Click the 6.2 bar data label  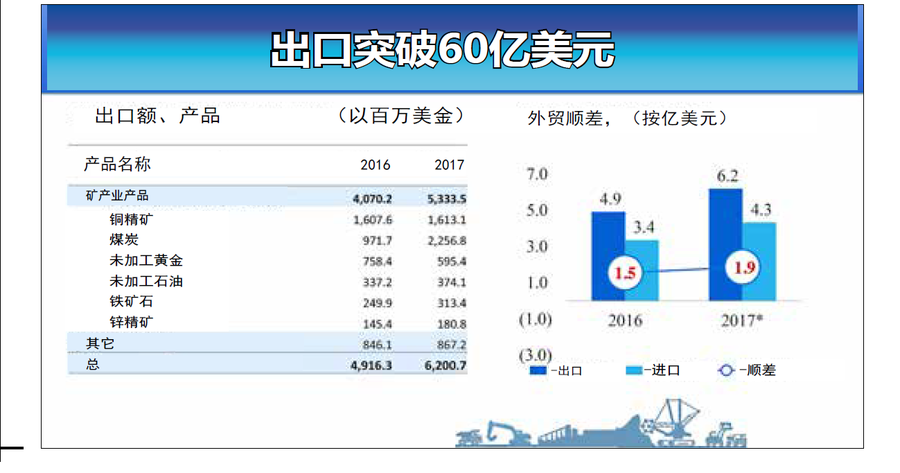(x=727, y=176)
